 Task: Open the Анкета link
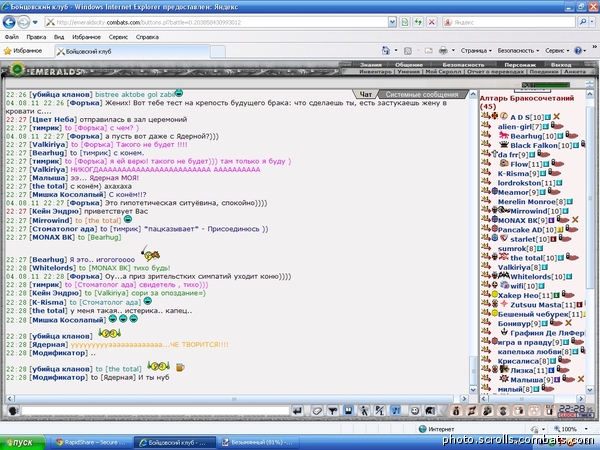[x=575, y=72]
